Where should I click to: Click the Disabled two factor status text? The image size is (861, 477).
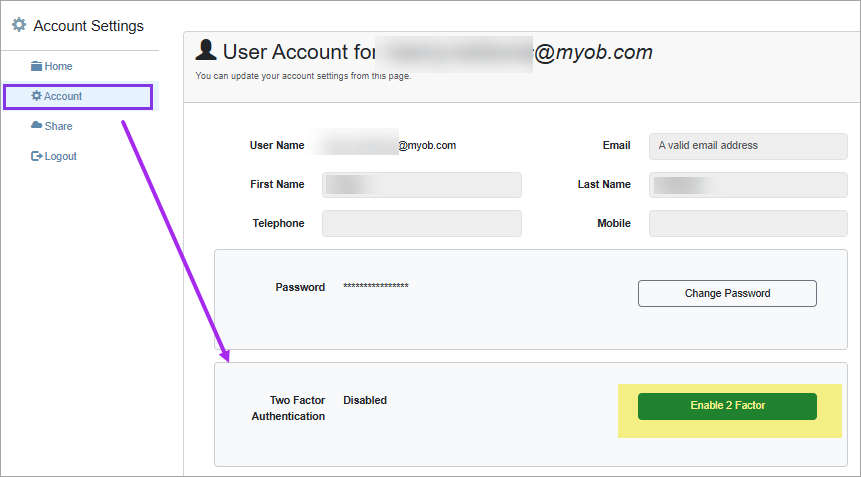pyautogui.click(x=365, y=400)
